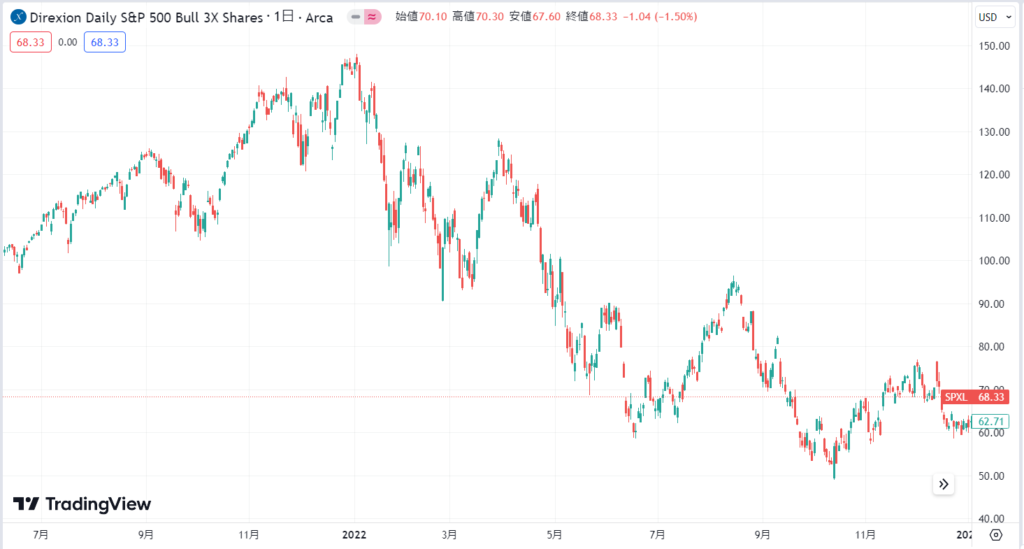Click the 11月 label left of 2022
1024x549 pixels.
click(x=249, y=535)
